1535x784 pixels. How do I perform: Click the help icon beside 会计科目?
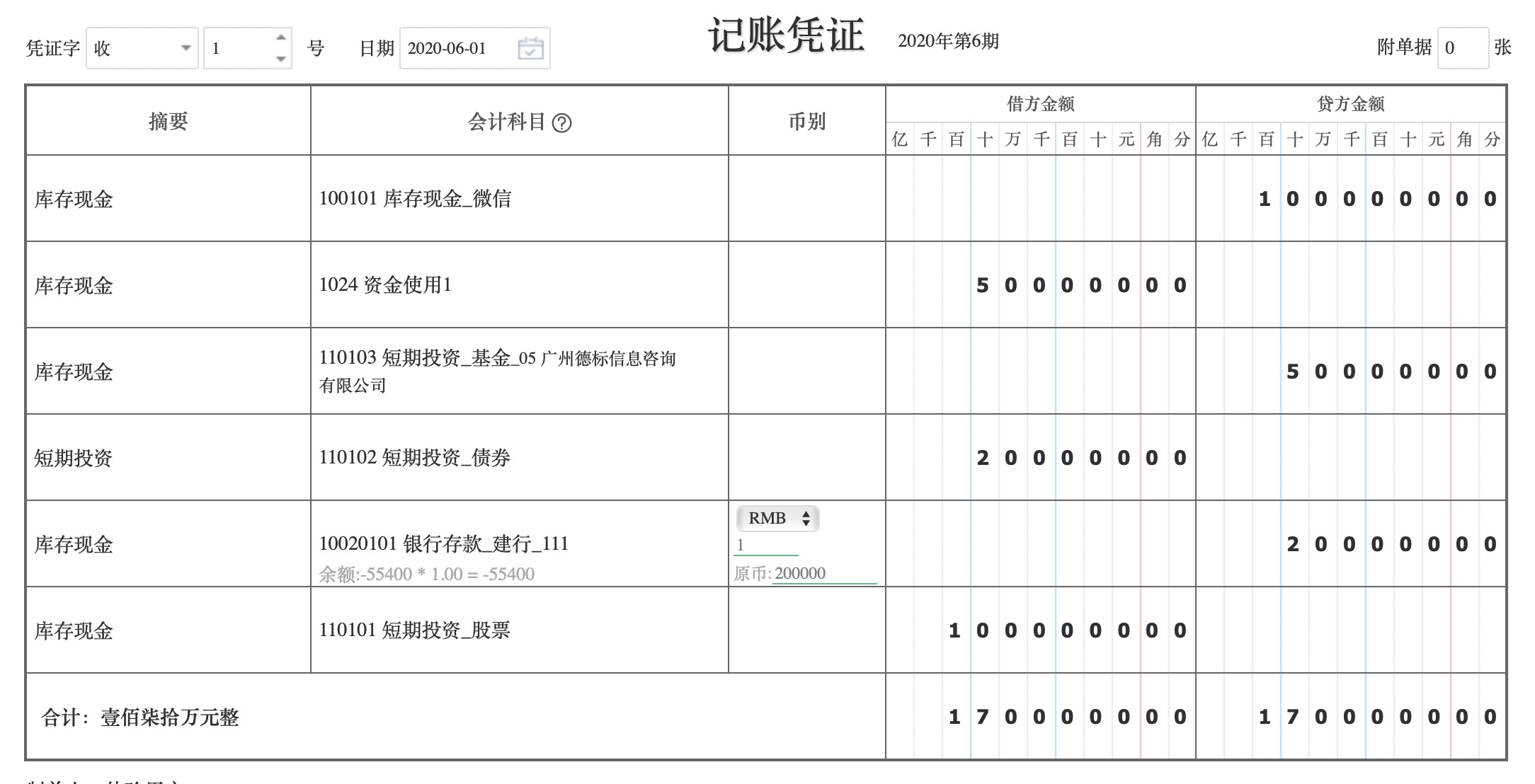[x=561, y=123]
